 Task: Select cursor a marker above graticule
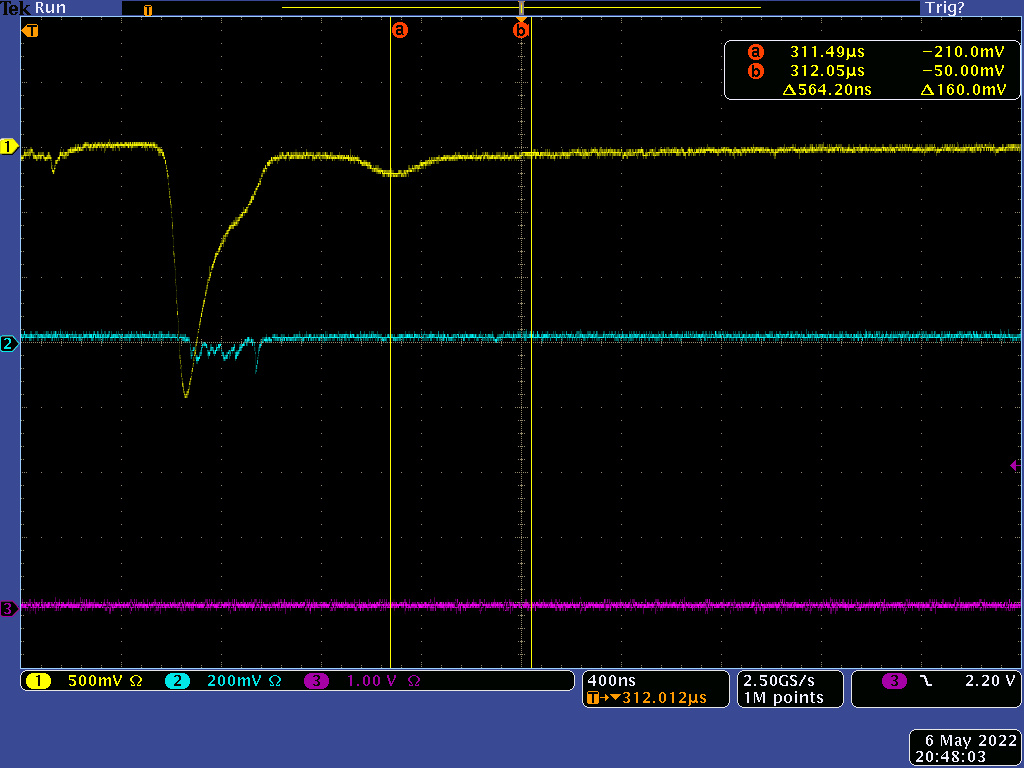(400, 30)
